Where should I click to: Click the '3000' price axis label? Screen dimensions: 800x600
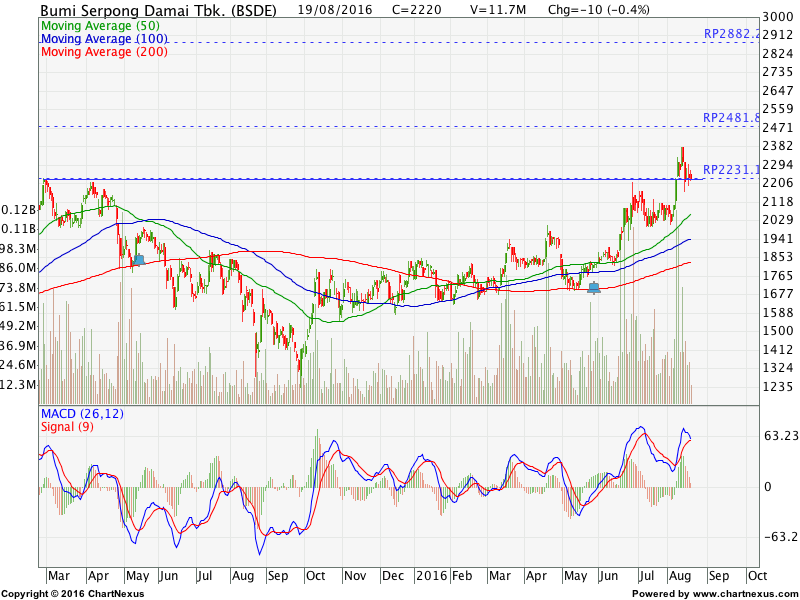(778, 17)
